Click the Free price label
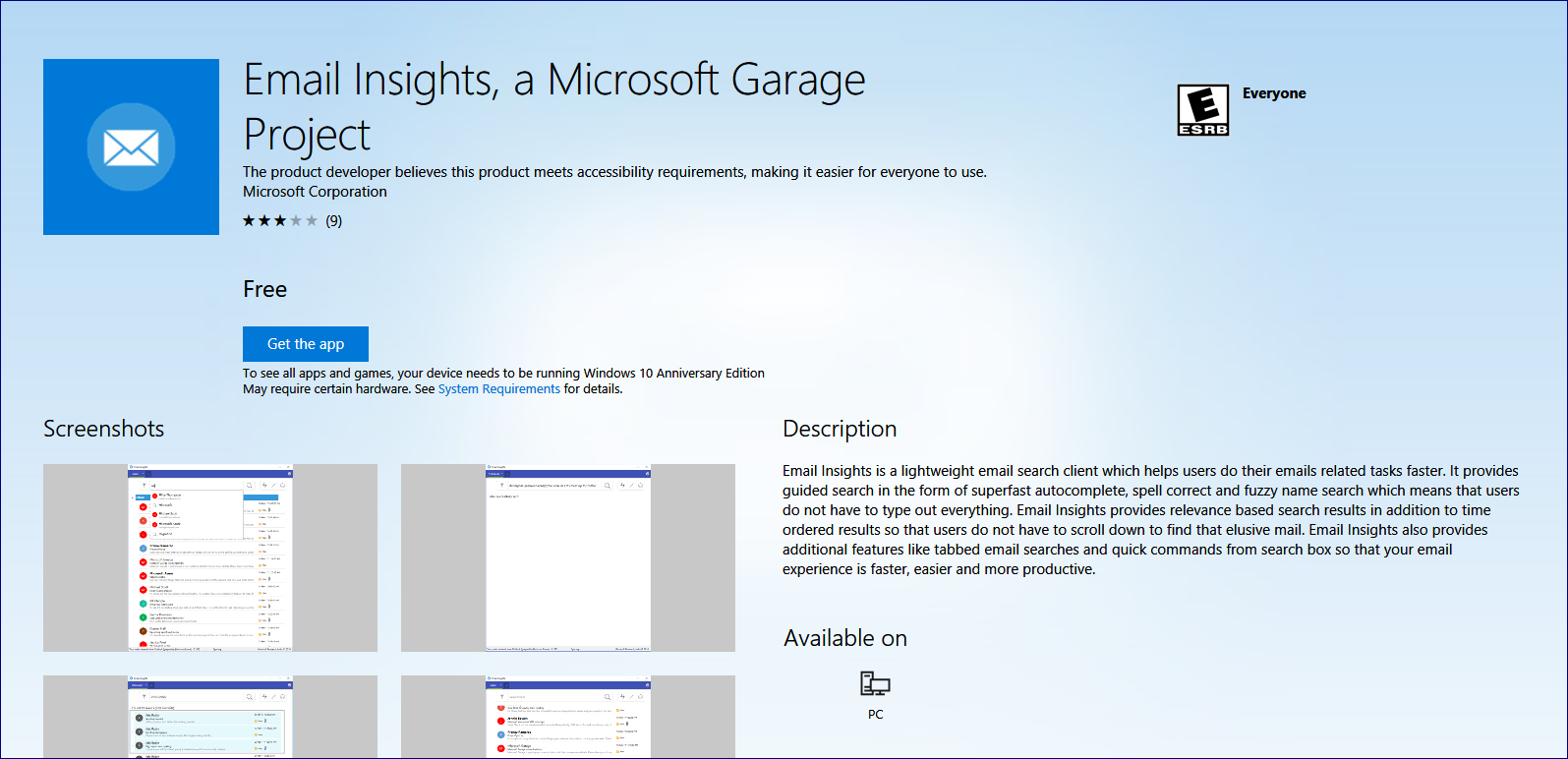The width and height of the screenshot is (1568, 759). tap(265, 289)
